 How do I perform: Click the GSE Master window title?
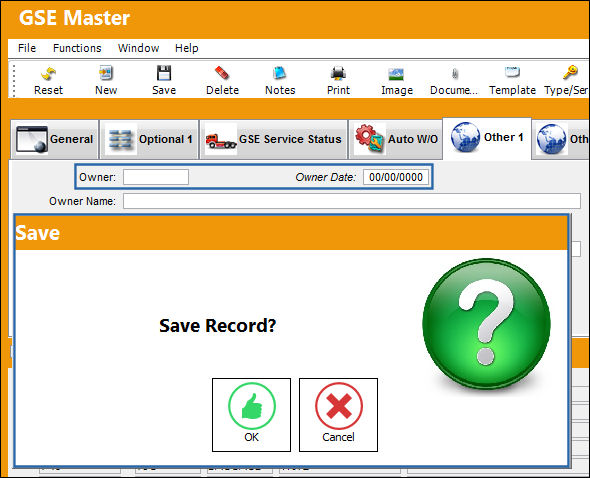pyautogui.click(x=75, y=18)
